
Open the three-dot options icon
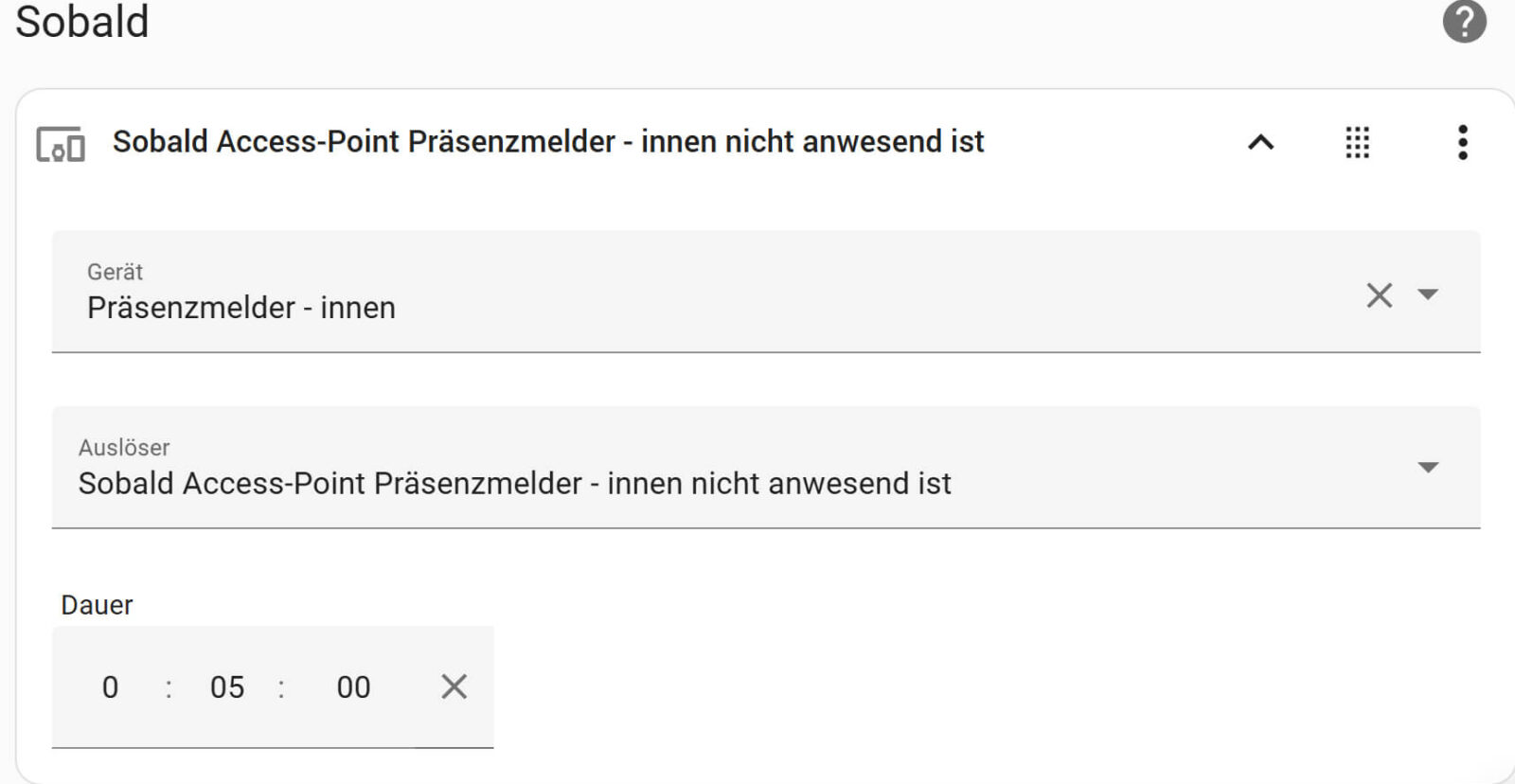(x=1463, y=142)
